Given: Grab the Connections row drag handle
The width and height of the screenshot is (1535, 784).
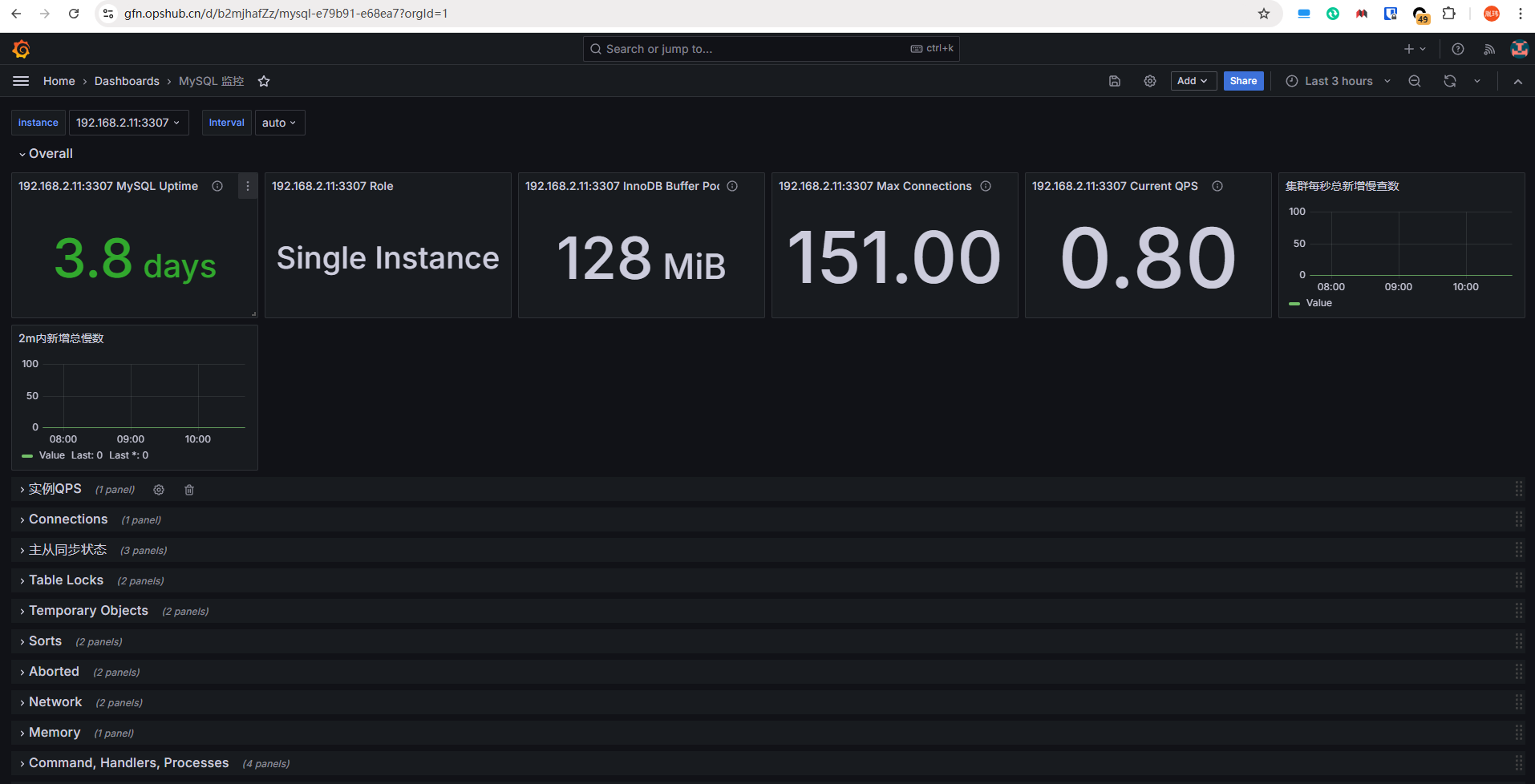Looking at the screenshot, I should point(1518,519).
